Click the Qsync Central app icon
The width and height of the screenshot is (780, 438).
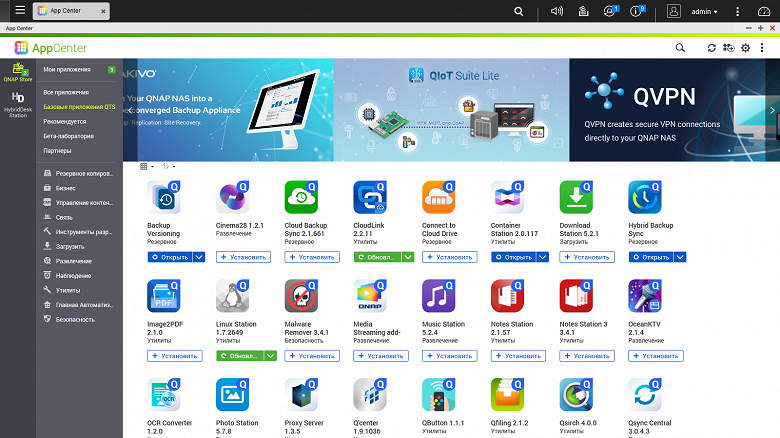pos(645,395)
